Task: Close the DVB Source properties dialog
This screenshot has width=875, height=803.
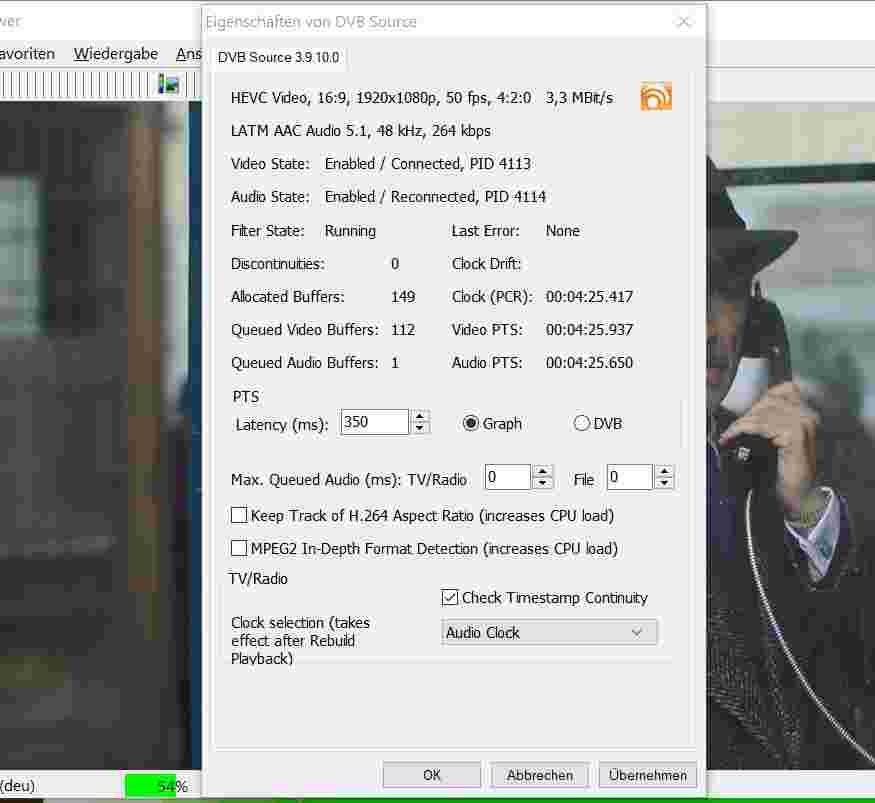Action: click(684, 22)
